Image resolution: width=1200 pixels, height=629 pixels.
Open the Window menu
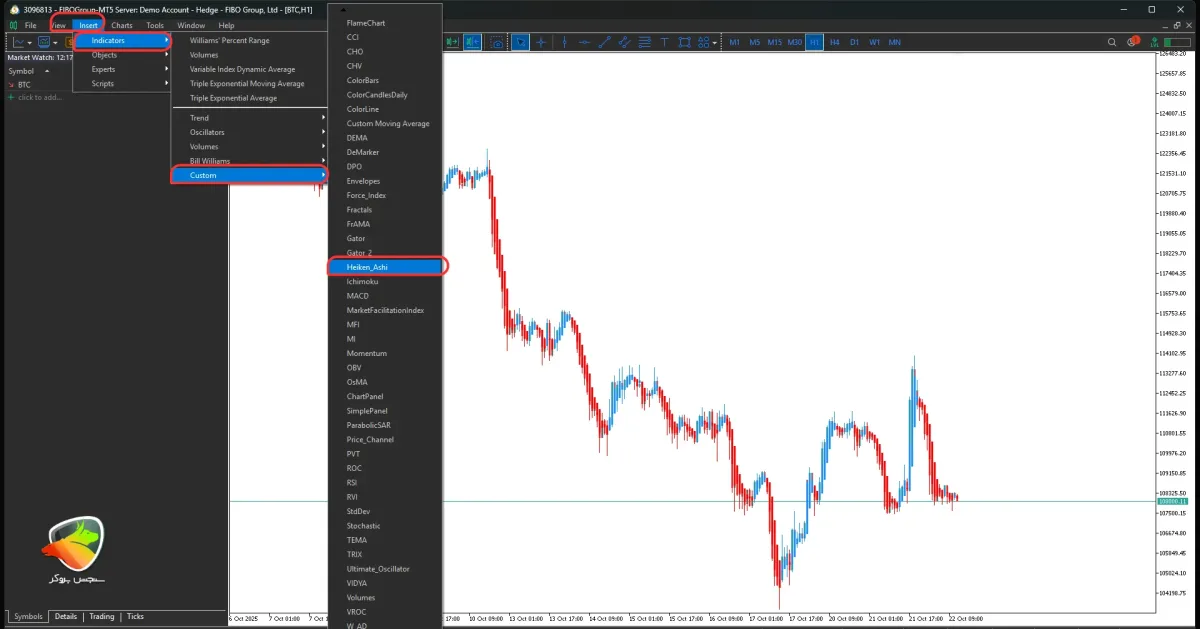click(x=191, y=25)
